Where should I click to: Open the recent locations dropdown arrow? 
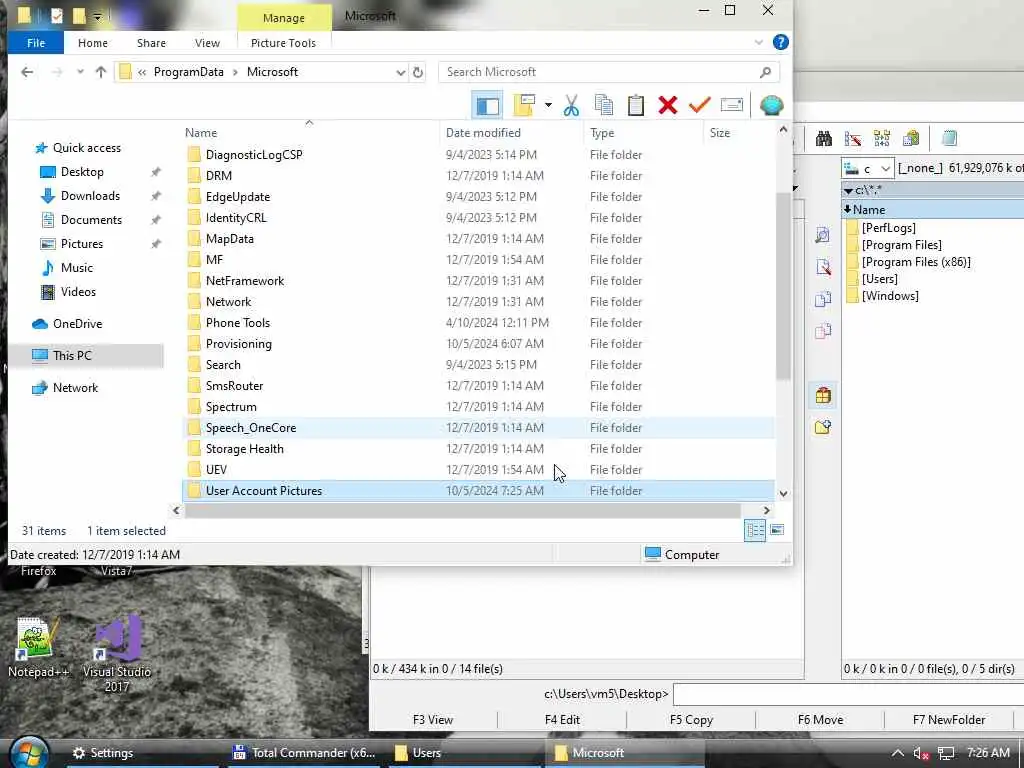[80, 72]
